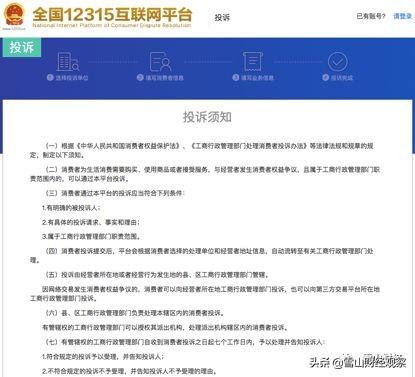415x377 pixels.
Task: Click the 投诉完成 step label
Action: (x=341, y=78)
